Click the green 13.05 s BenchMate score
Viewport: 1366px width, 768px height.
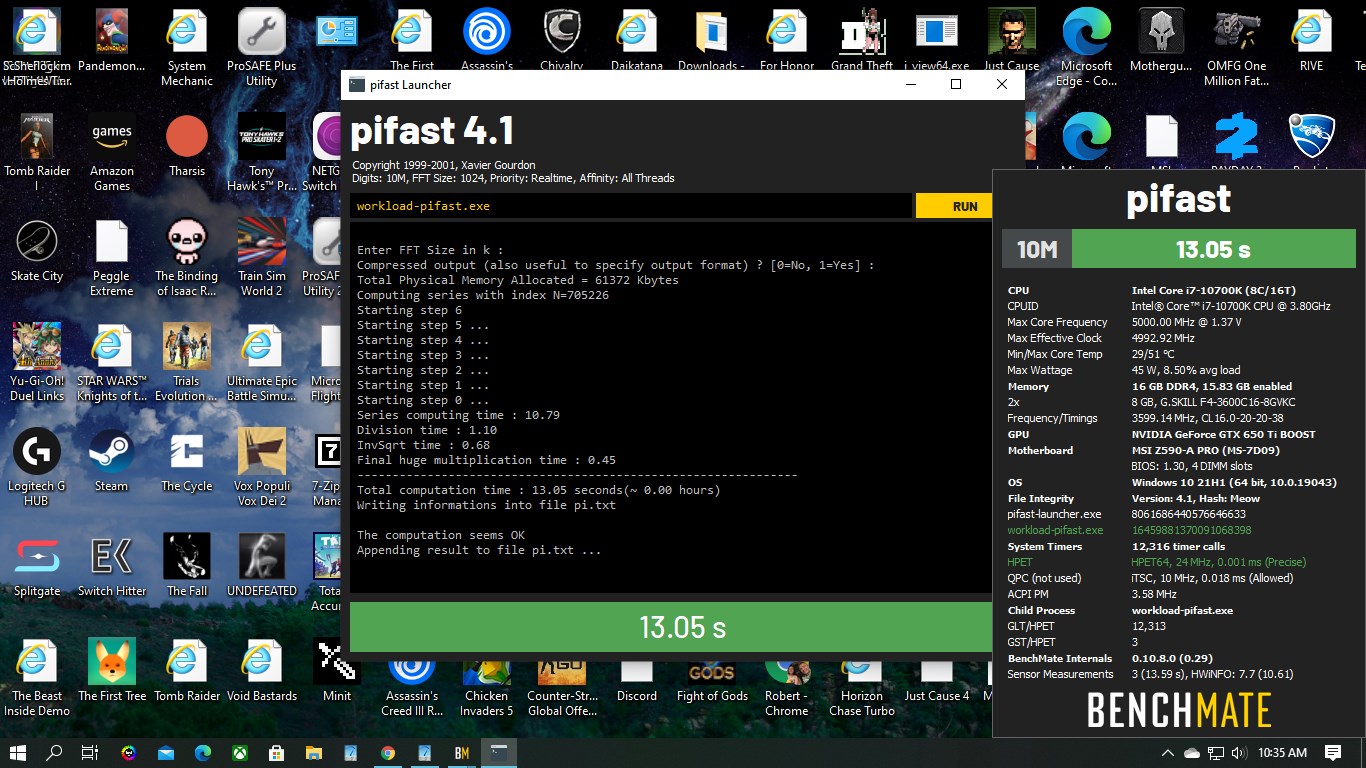pyautogui.click(x=1213, y=249)
